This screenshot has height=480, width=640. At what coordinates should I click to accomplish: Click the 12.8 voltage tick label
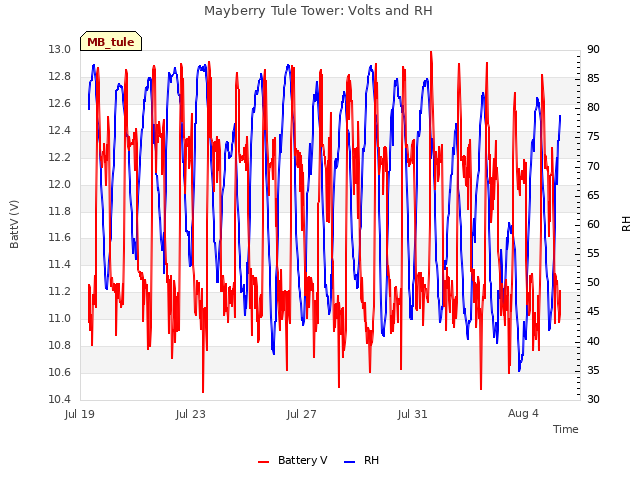click(60, 77)
